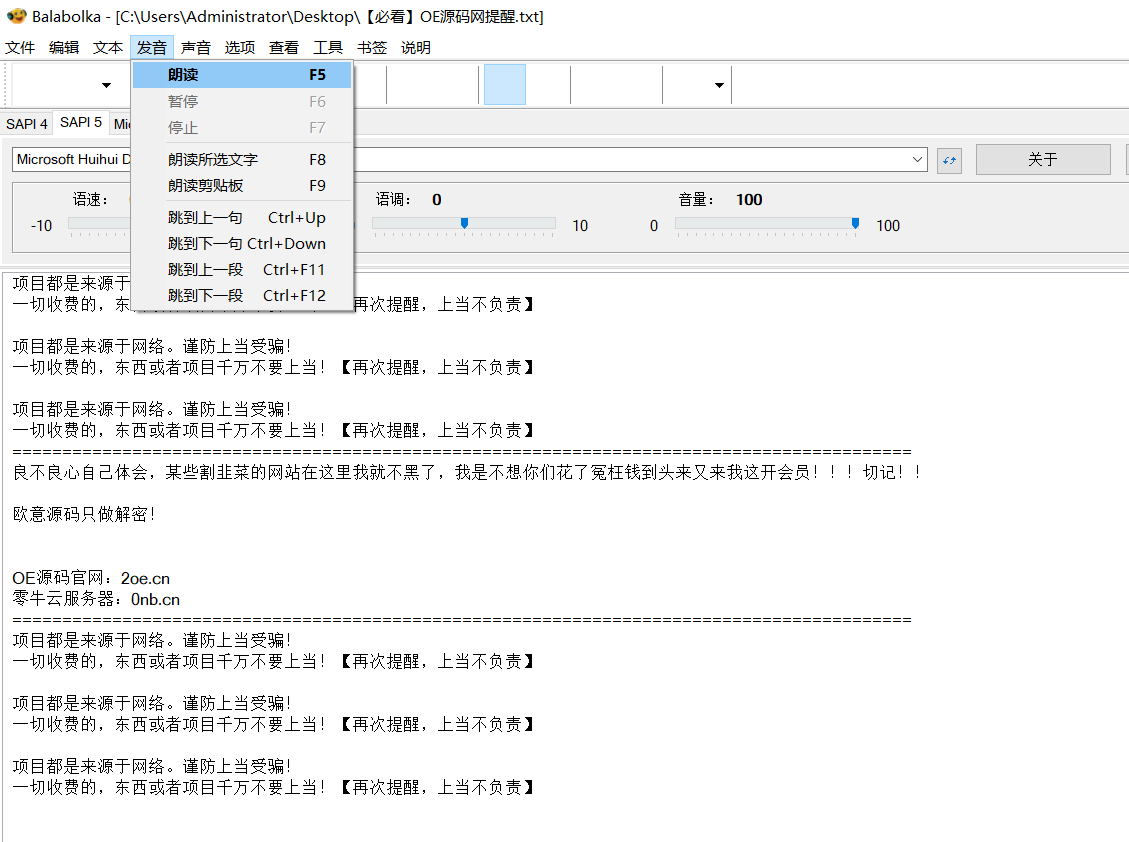Expand the Microsoft Huihui voice combo box
The height and width of the screenshot is (842, 1129).
coord(917,159)
